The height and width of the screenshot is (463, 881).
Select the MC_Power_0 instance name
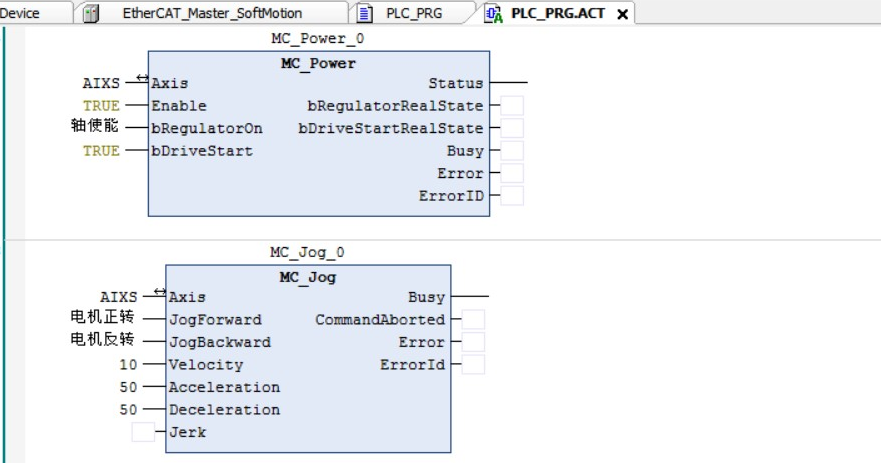[318, 39]
